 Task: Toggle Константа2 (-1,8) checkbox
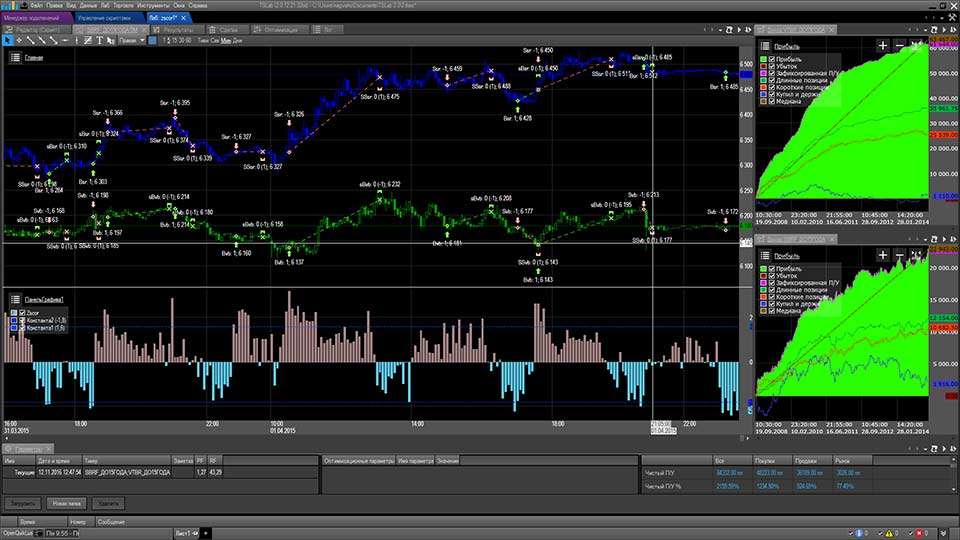[22, 320]
